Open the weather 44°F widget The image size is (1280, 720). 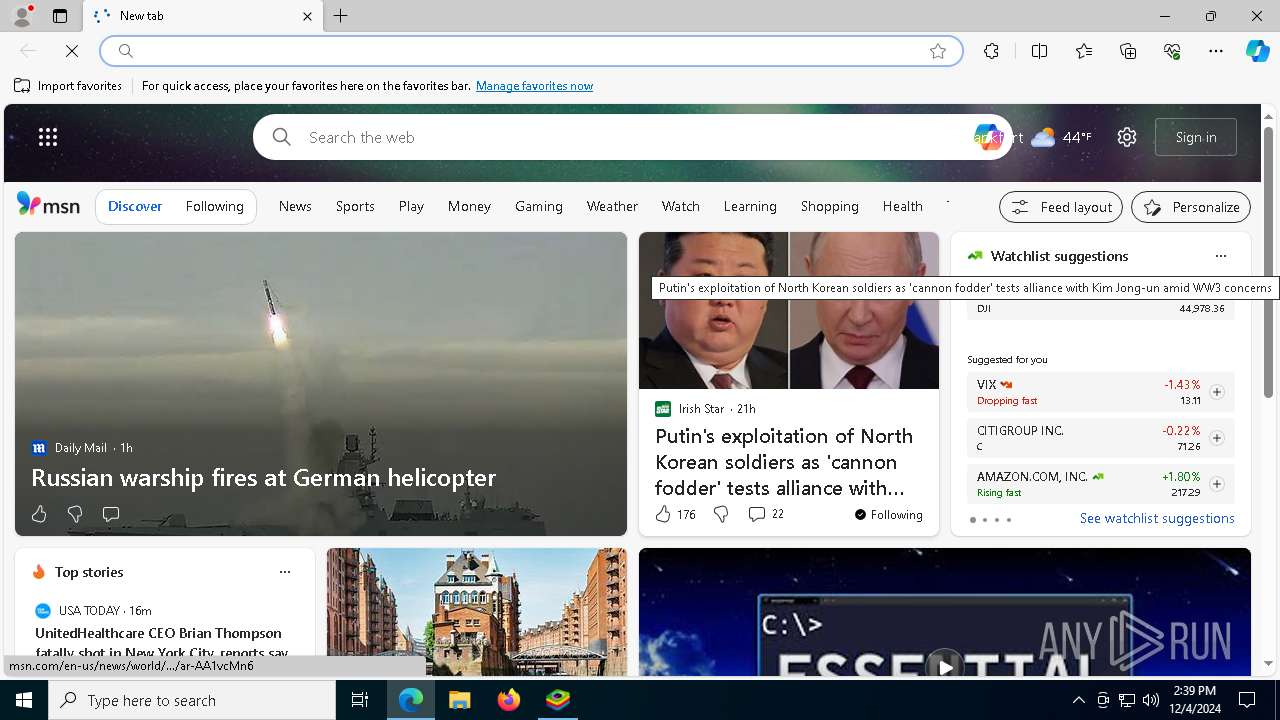pyautogui.click(x=1061, y=137)
